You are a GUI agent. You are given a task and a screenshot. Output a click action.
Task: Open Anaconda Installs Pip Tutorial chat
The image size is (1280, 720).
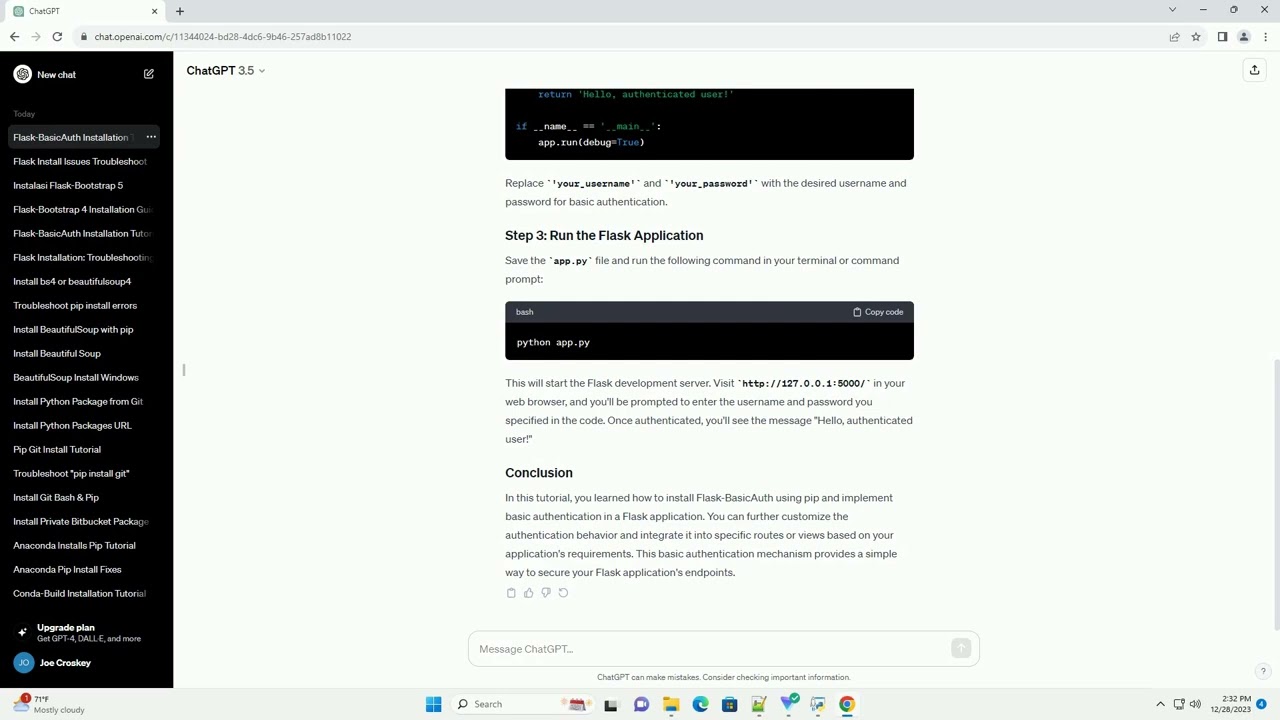(x=74, y=545)
